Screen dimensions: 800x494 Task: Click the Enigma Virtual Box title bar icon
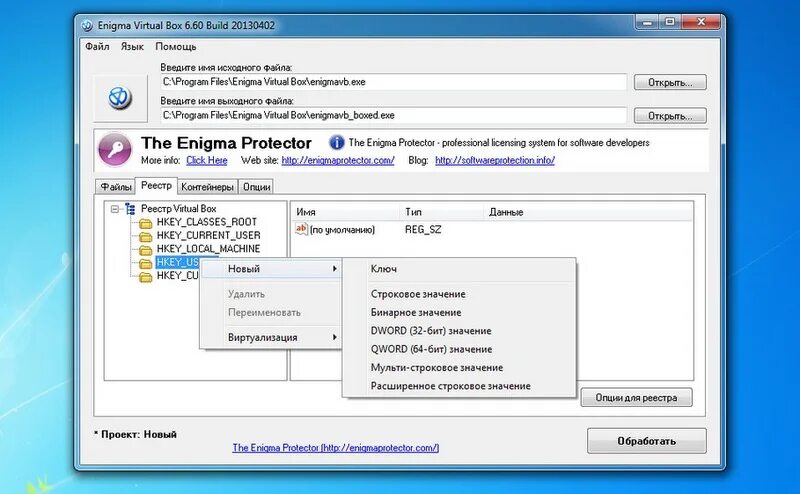[x=87, y=26]
